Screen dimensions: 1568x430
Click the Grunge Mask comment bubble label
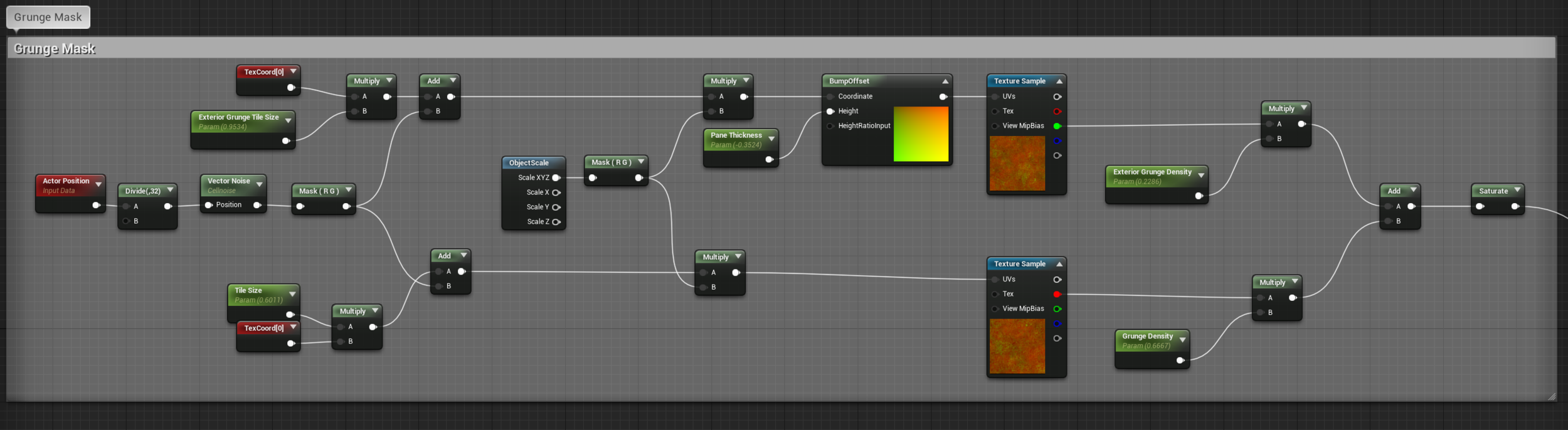pos(48,17)
